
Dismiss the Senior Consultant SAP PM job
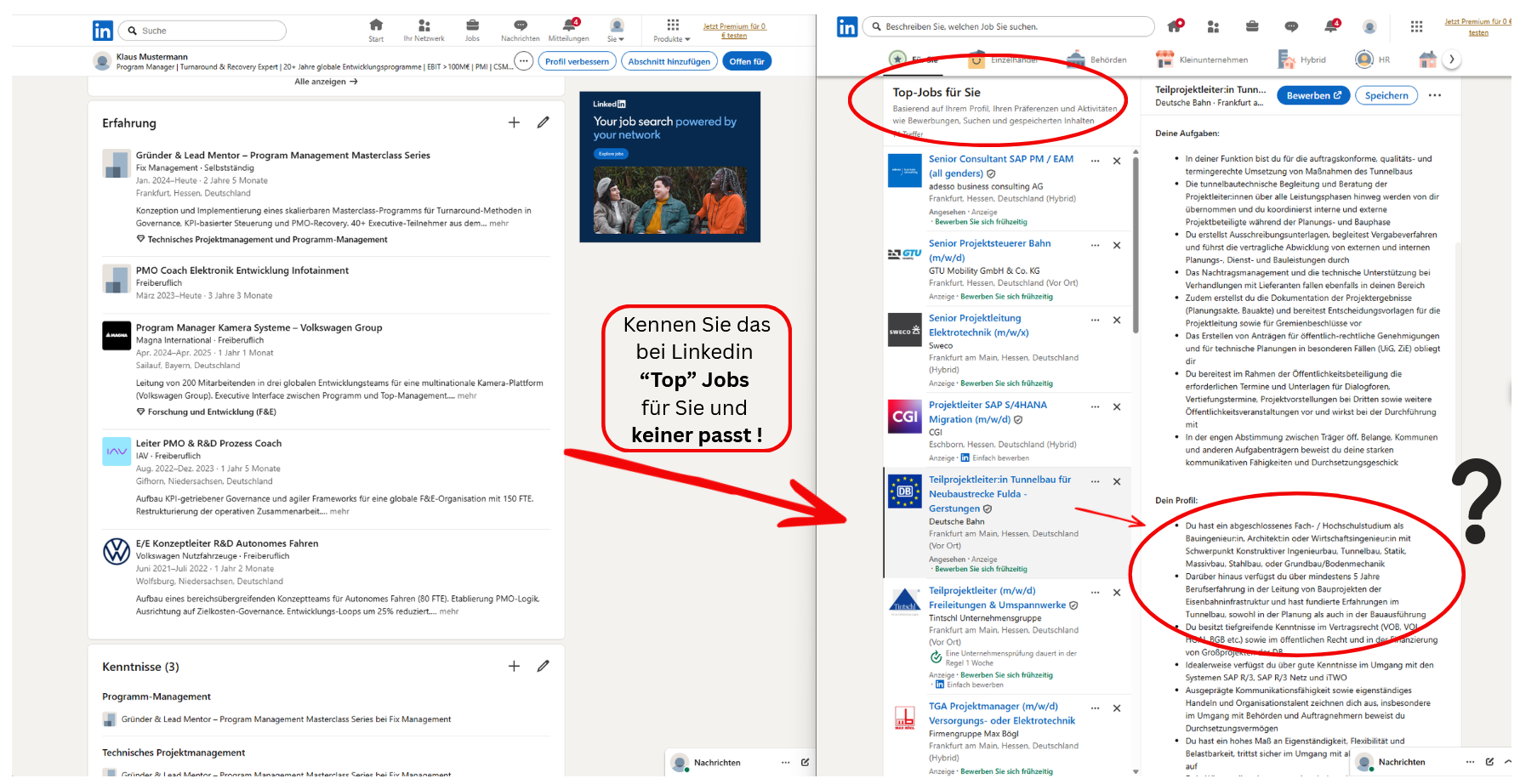(1117, 161)
